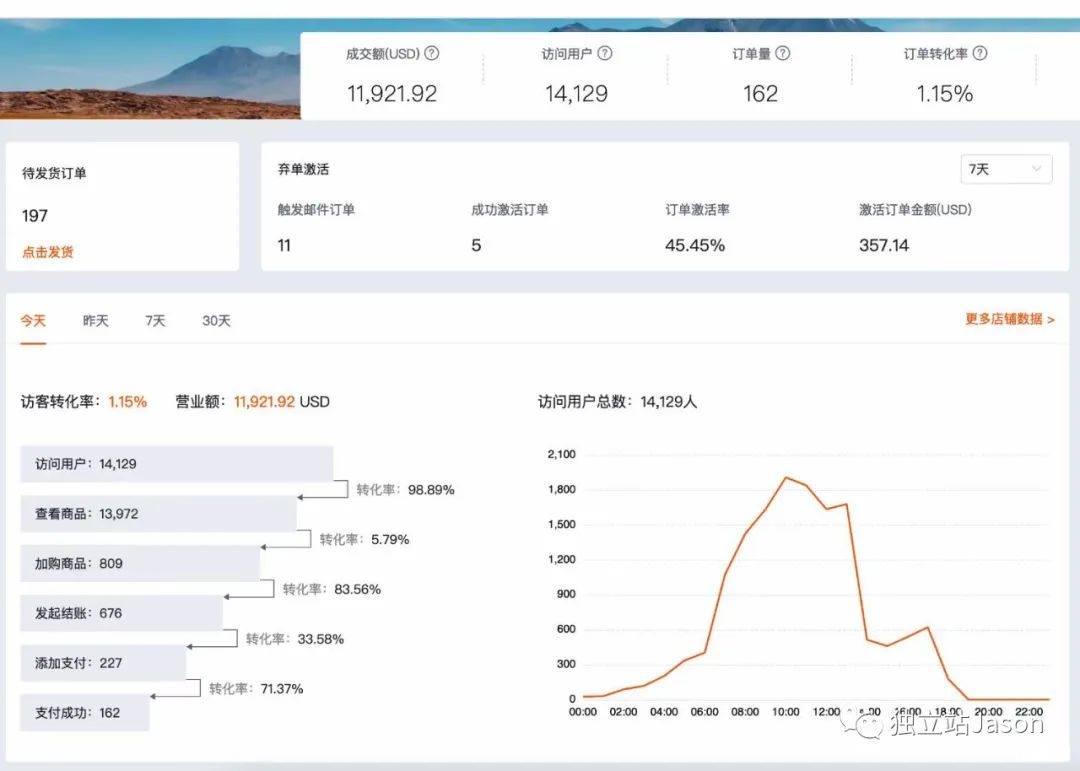Open the dropdown chevron in 弃单激活 panel
This screenshot has width=1080, height=771.
coord(1038,168)
